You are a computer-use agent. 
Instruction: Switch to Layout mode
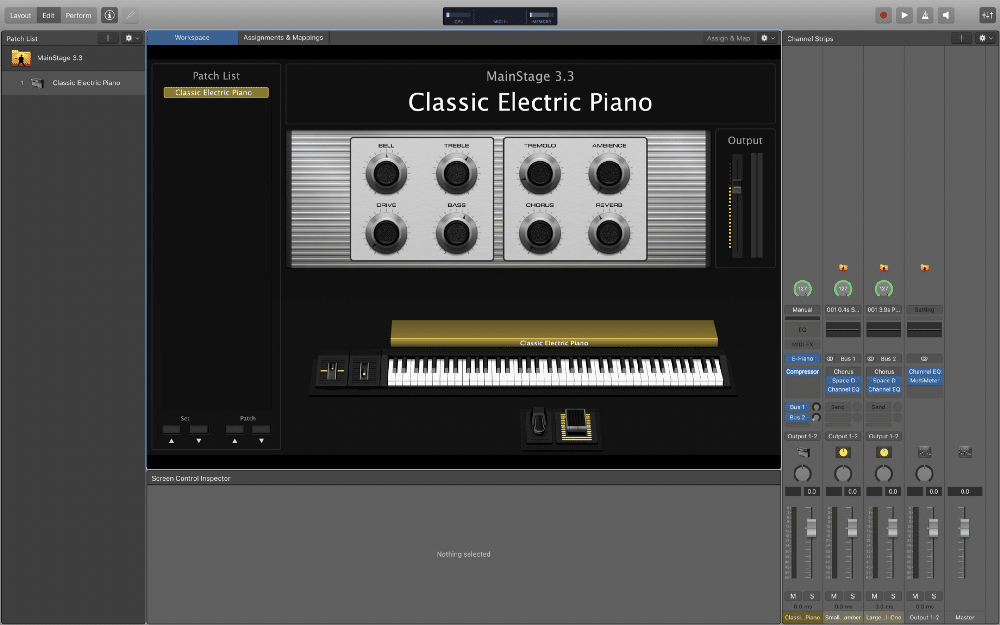tap(20, 15)
